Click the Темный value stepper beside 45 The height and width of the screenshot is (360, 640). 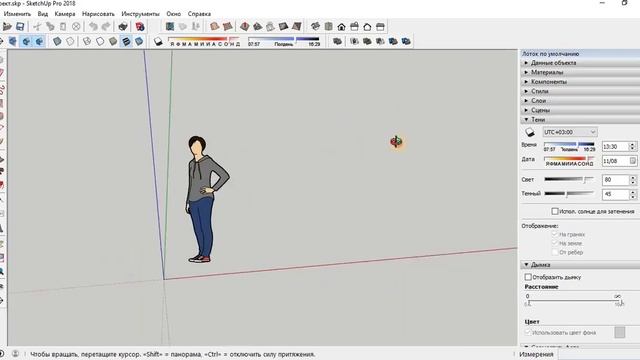[633, 194]
